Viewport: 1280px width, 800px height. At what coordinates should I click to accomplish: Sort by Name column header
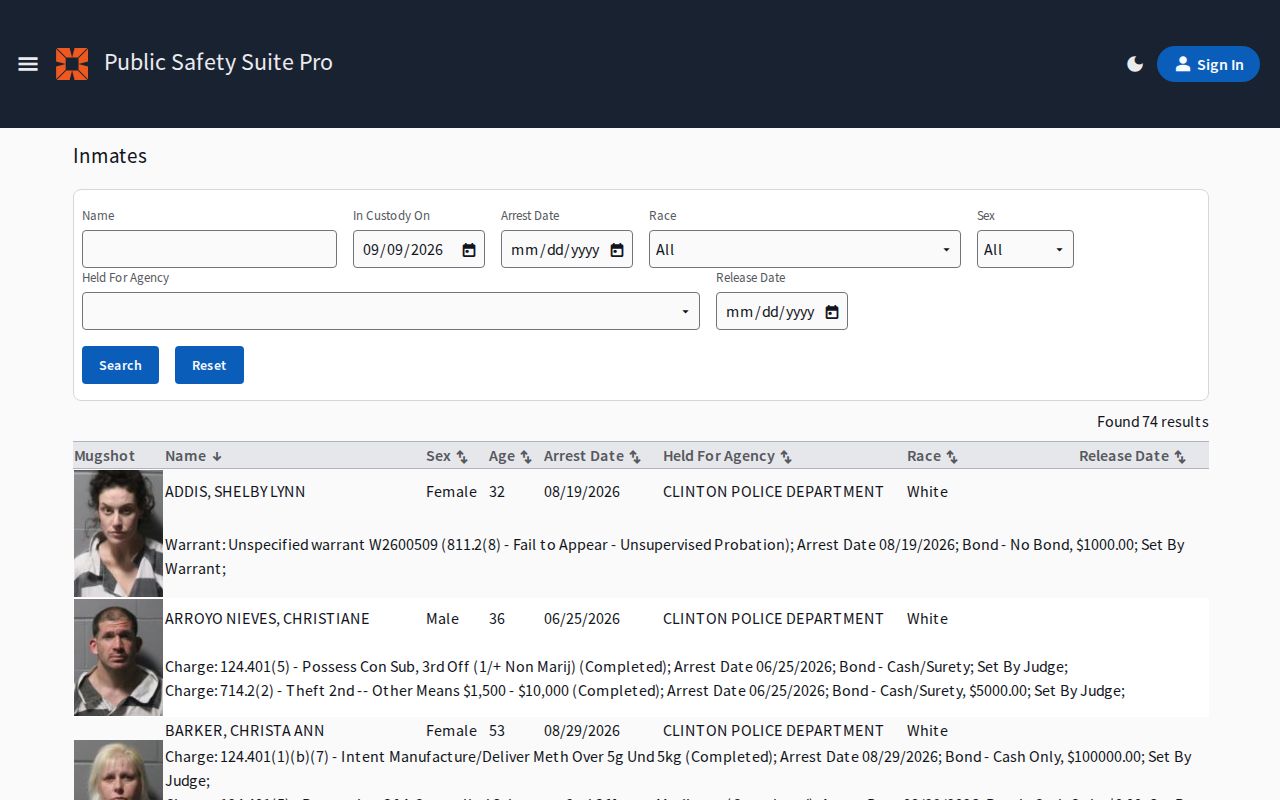coord(194,456)
